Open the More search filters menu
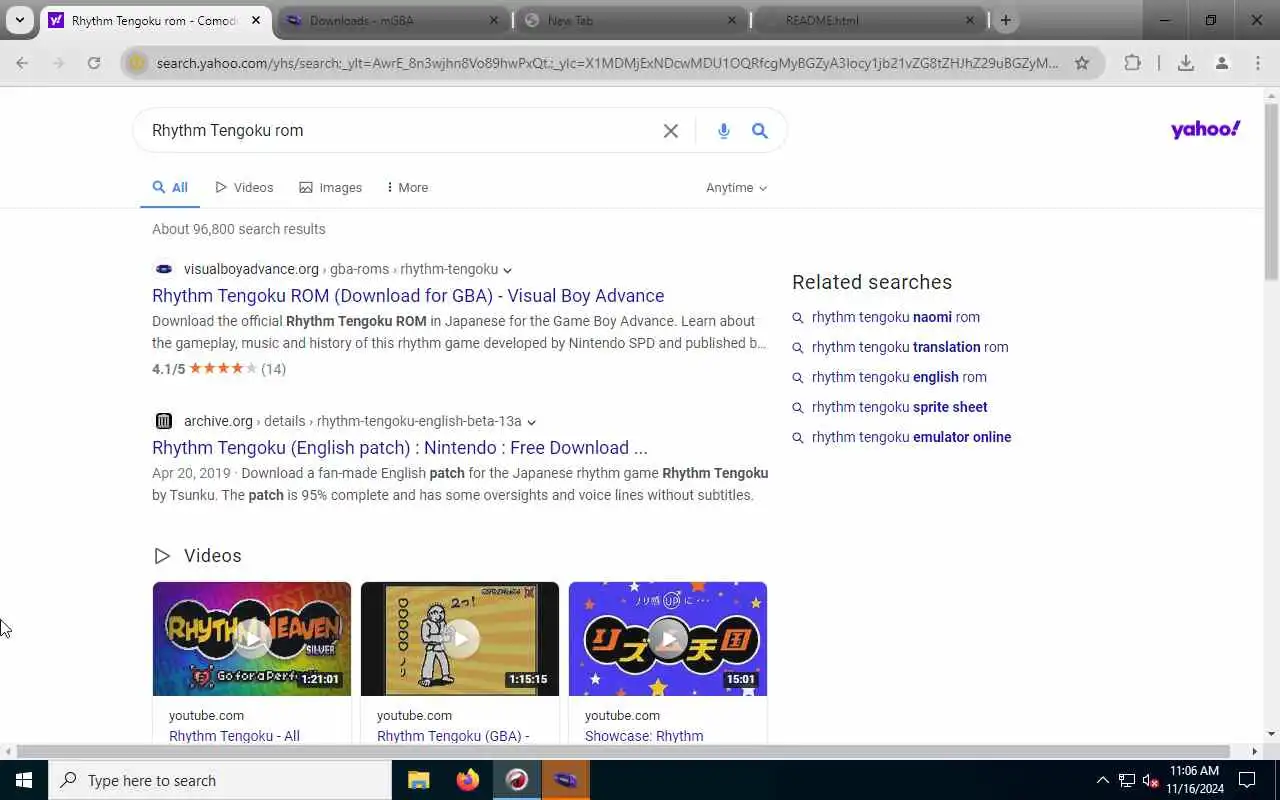 [407, 187]
